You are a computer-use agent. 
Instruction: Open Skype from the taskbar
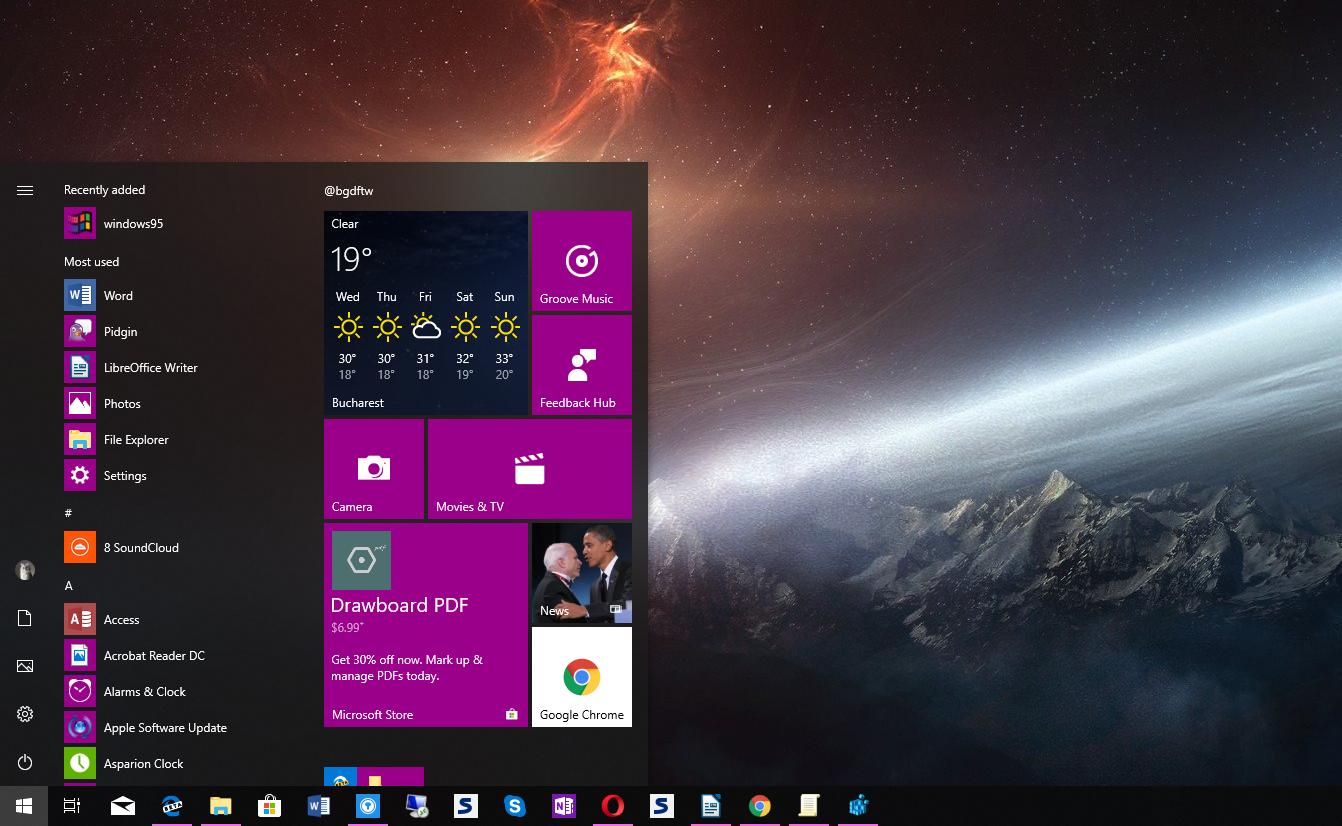pos(515,806)
